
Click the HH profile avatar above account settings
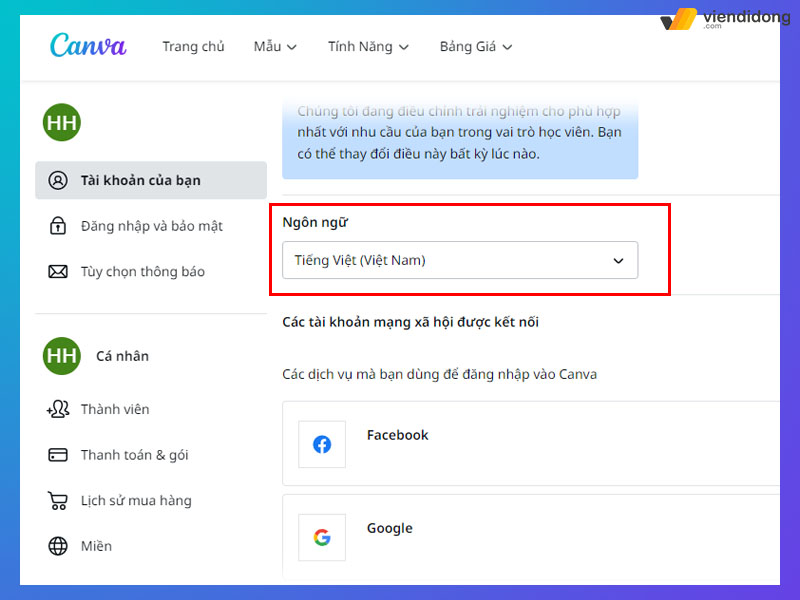(x=62, y=122)
